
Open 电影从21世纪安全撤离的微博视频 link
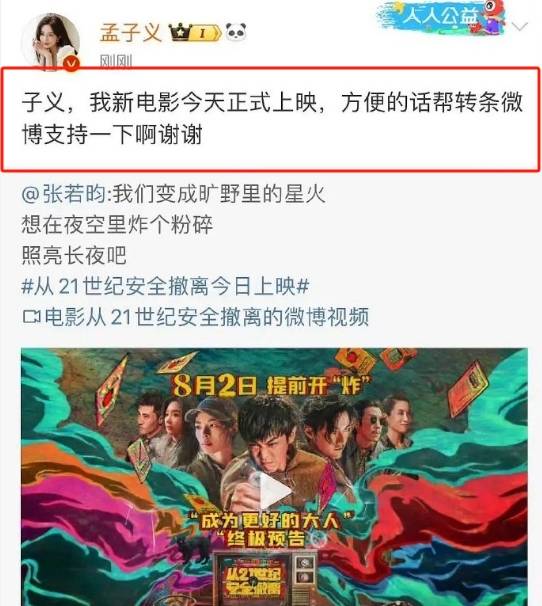(x=207, y=317)
